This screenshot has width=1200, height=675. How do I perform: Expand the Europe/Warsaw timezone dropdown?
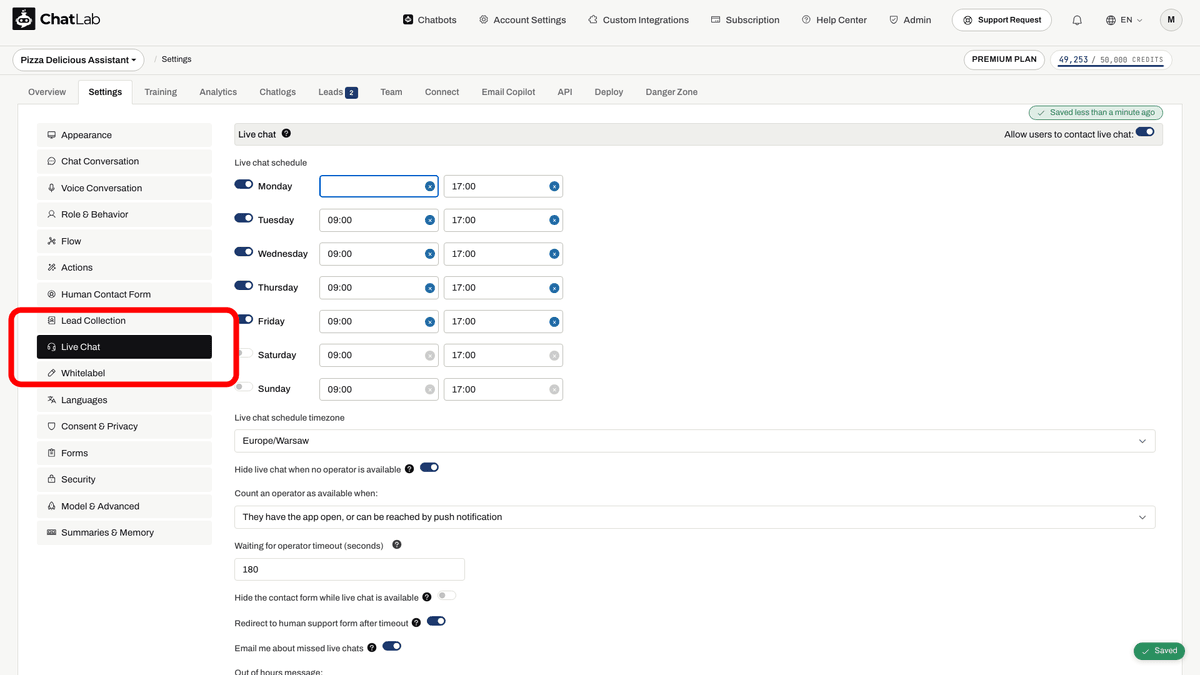(695, 441)
